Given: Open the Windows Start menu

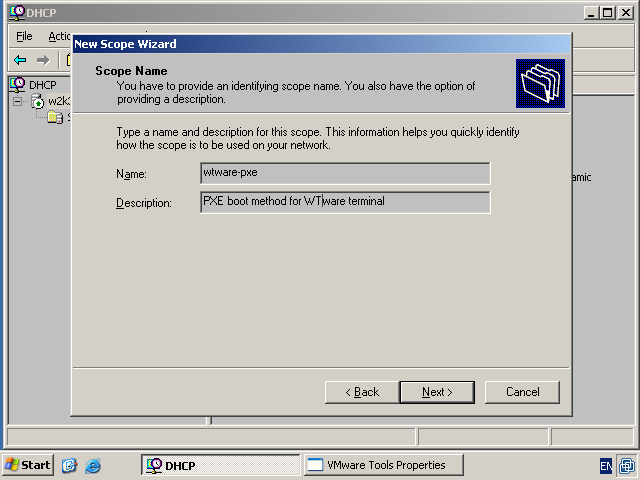Looking at the screenshot, I should tap(27, 465).
